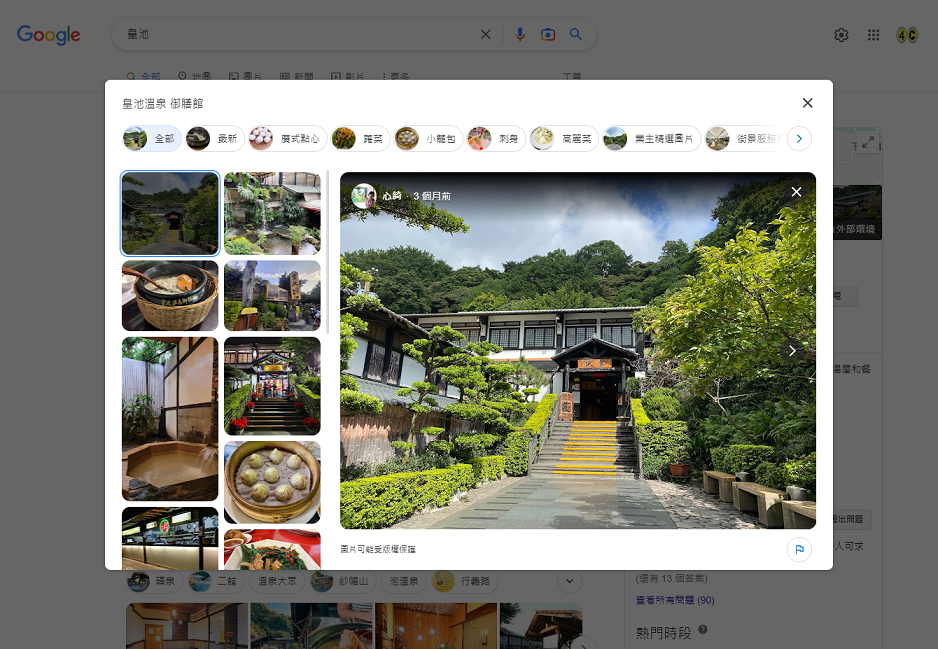Select the 最新 photo category chip
Viewport: 938px width, 649px height.
point(215,139)
